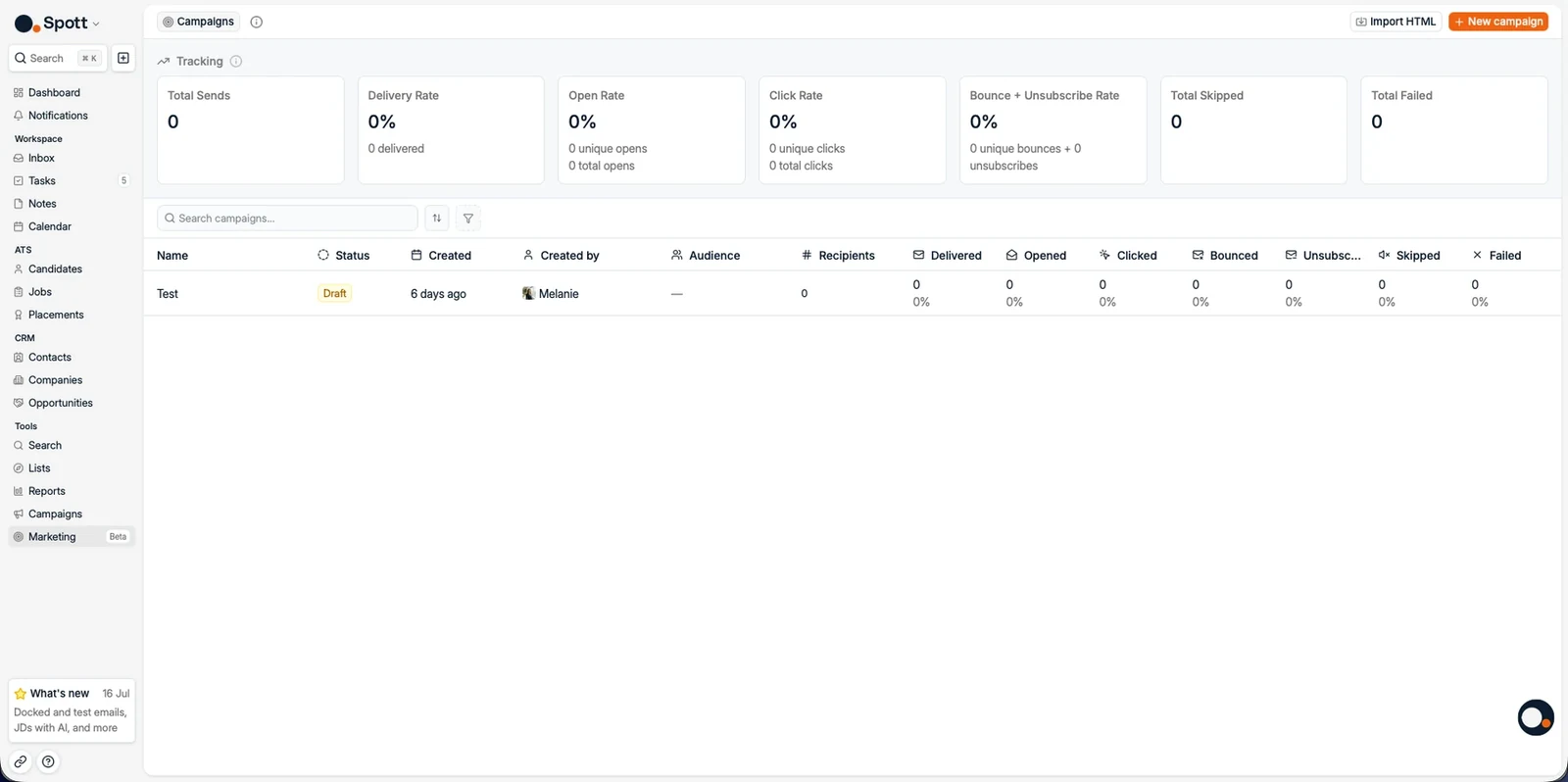Screen dimensions: 1568x782
Task: Open Search under Tools
Action: coord(72,445)
